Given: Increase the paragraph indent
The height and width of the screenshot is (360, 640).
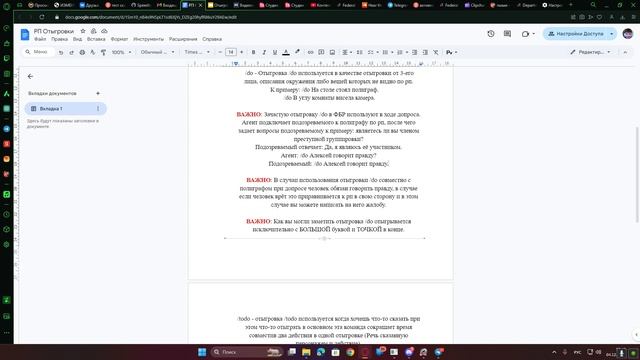Looking at the screenshot, I should tap(425, 52).
